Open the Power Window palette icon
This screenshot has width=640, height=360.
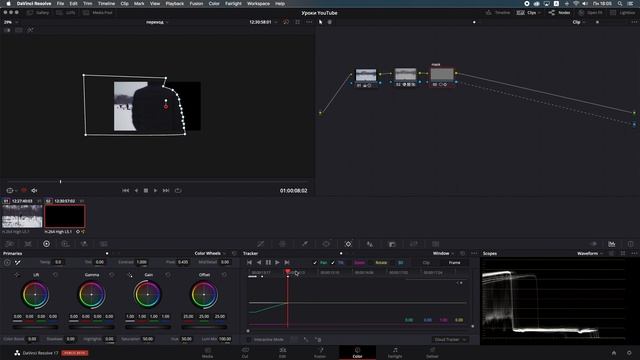[x=326, y=244]
